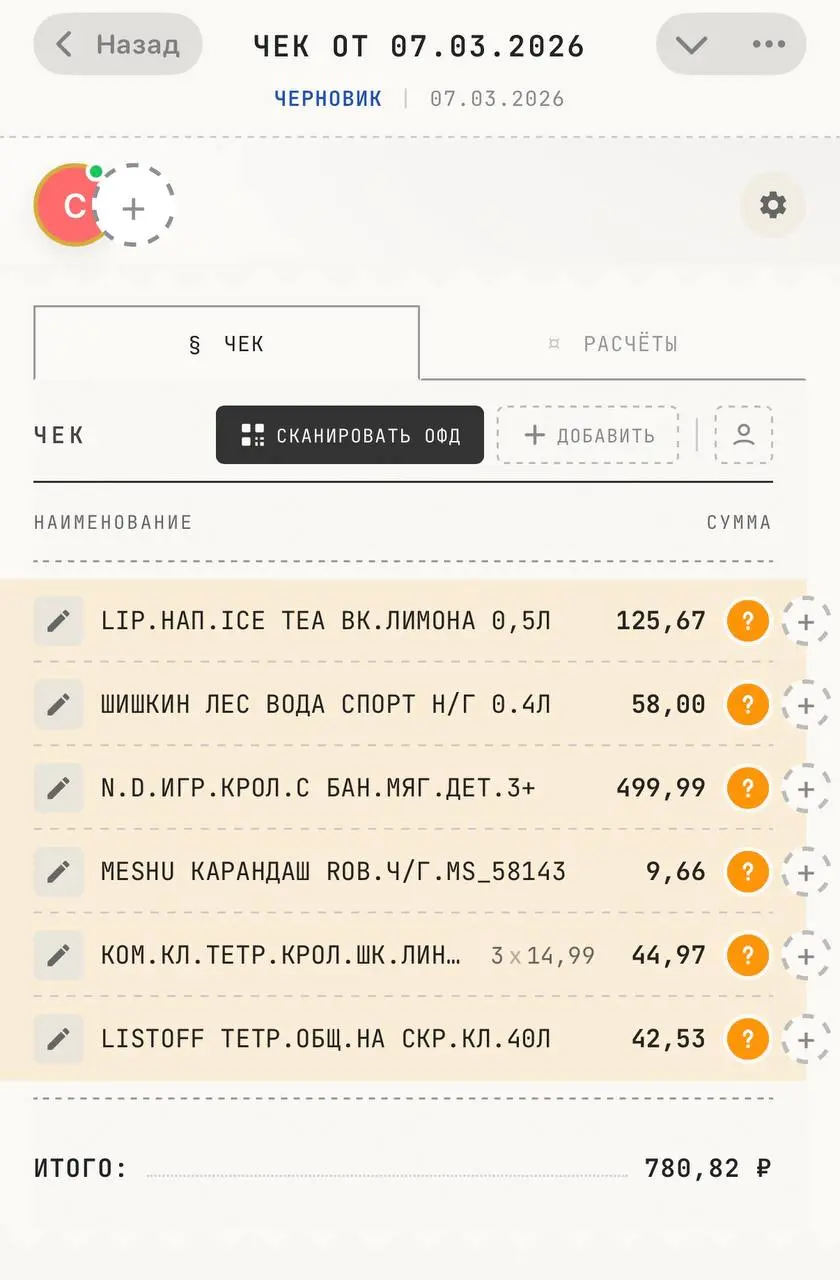The width and height of the screenshot is (840, 1280).
Task: Tap orange question mark beside 125,67
Action: [748, 621]
